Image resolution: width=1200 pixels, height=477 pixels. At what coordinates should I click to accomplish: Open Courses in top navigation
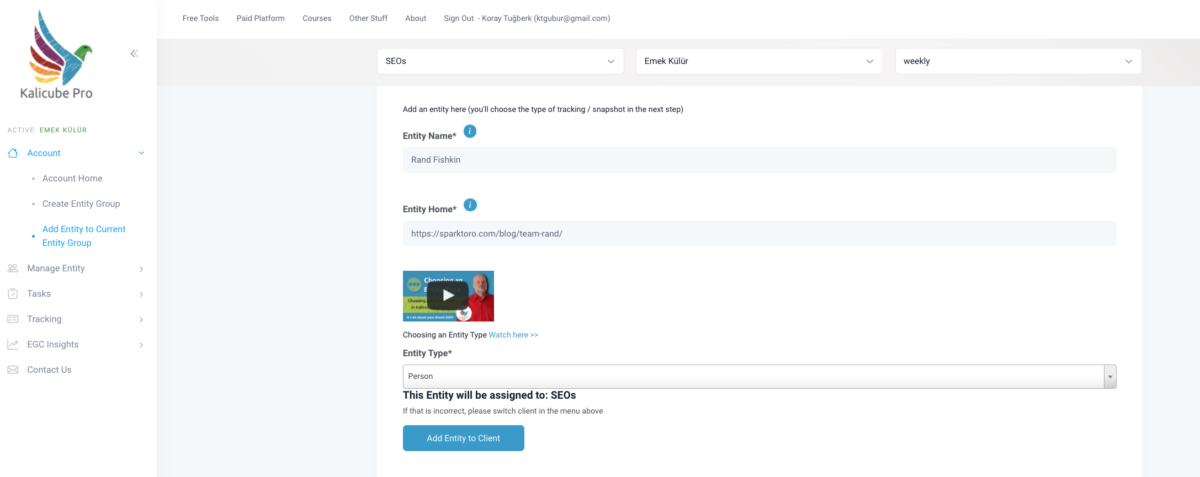(317, 18)
